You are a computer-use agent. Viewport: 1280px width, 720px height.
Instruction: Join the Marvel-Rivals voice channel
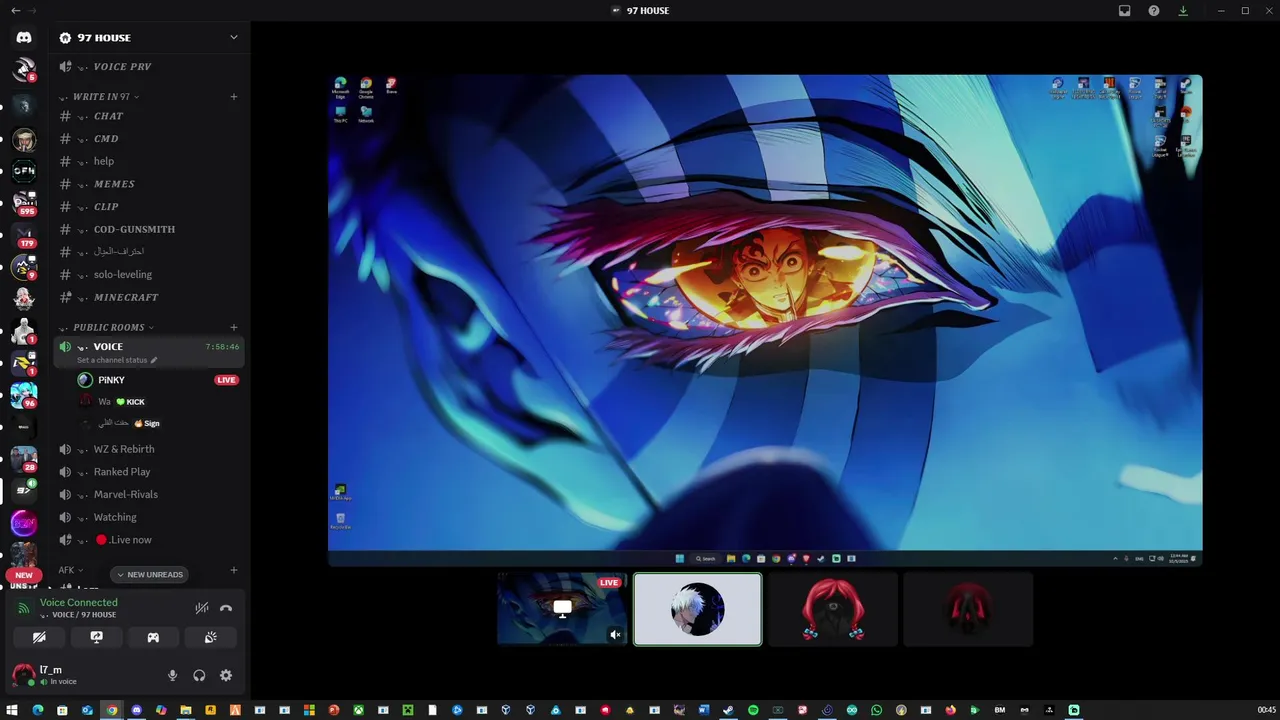150,494
